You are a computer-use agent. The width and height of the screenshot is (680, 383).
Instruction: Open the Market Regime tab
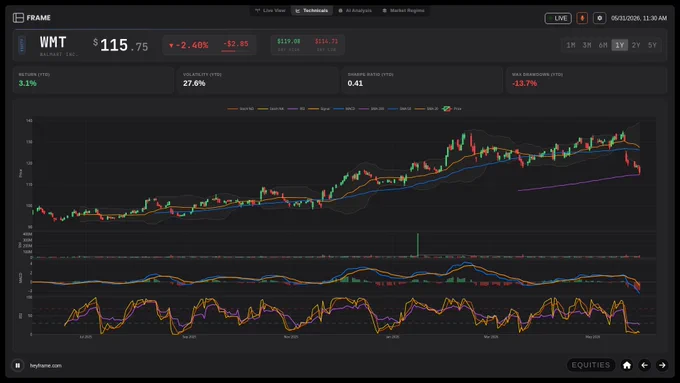(x=403, y=10)
